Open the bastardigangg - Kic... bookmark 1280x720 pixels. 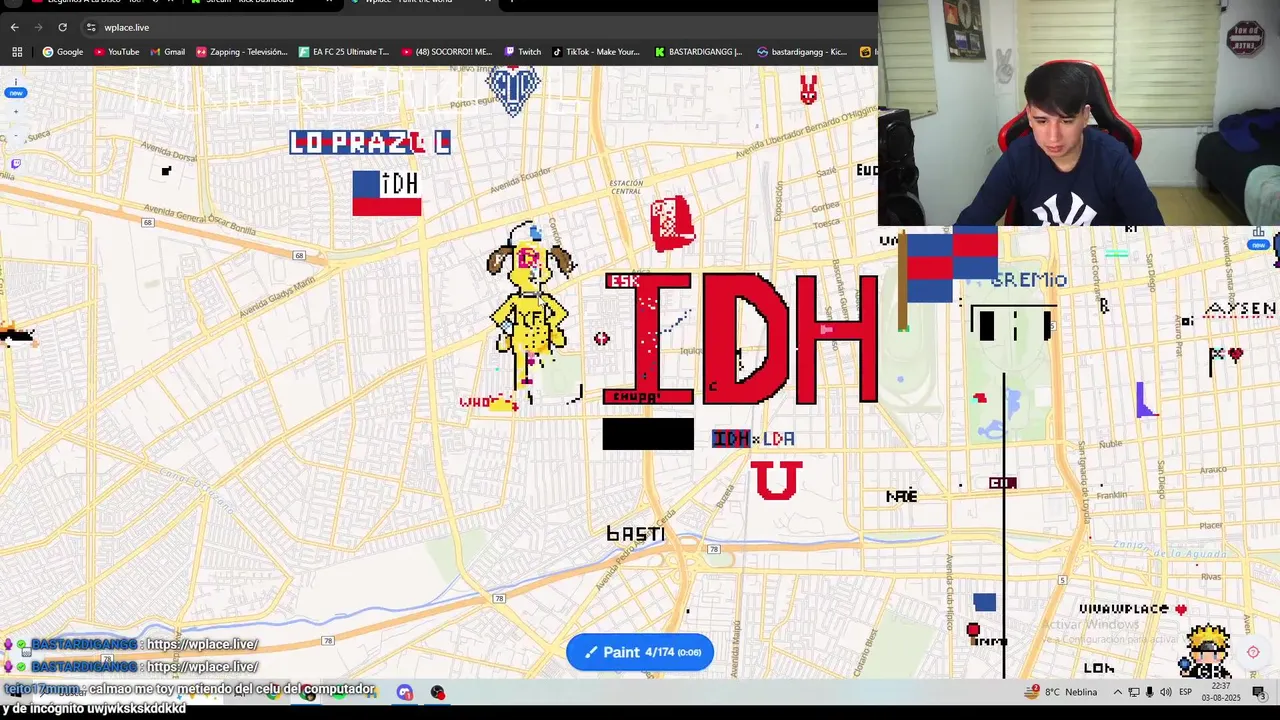pos(802,52)
